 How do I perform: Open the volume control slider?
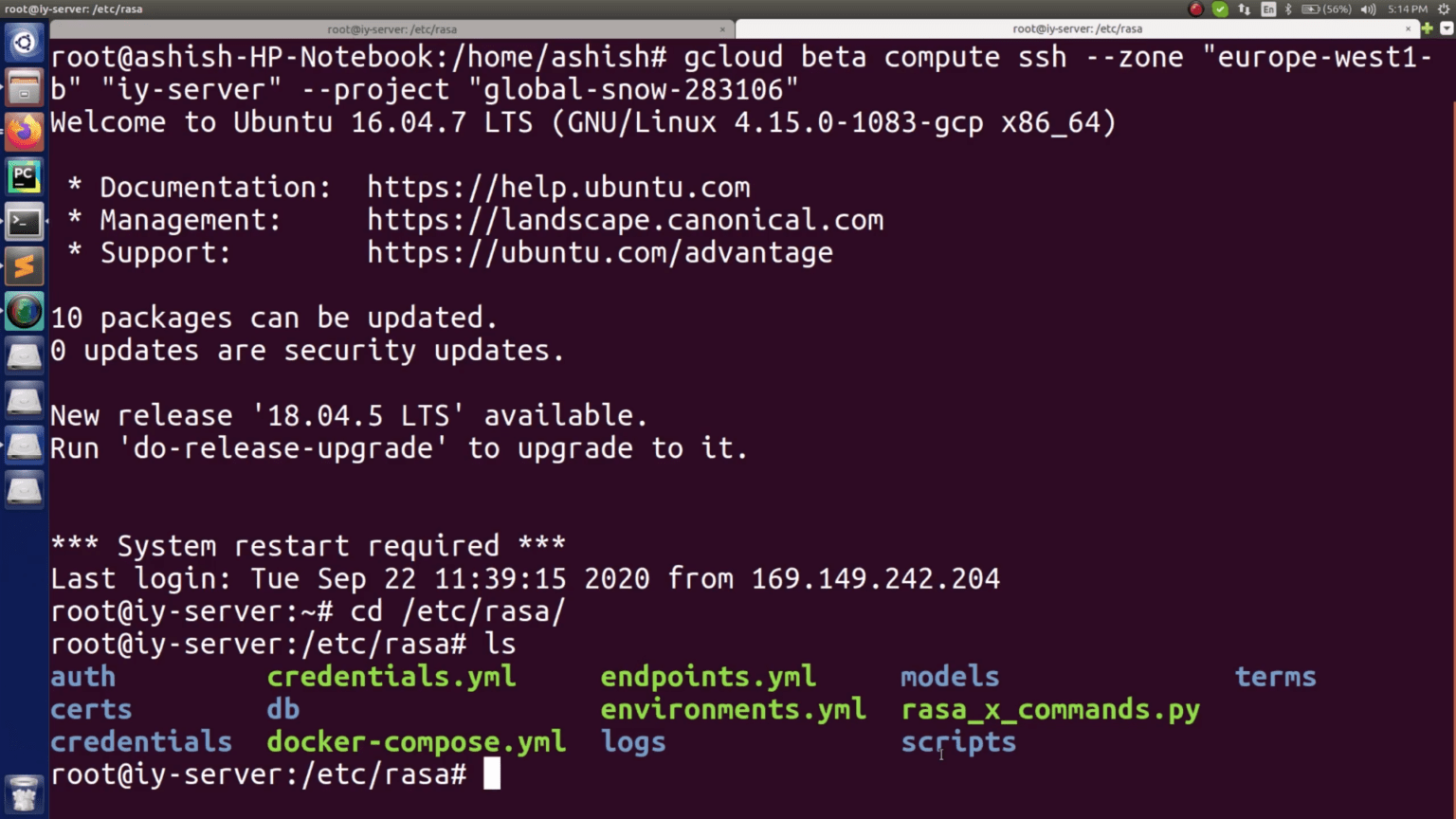coord(1367,9)
